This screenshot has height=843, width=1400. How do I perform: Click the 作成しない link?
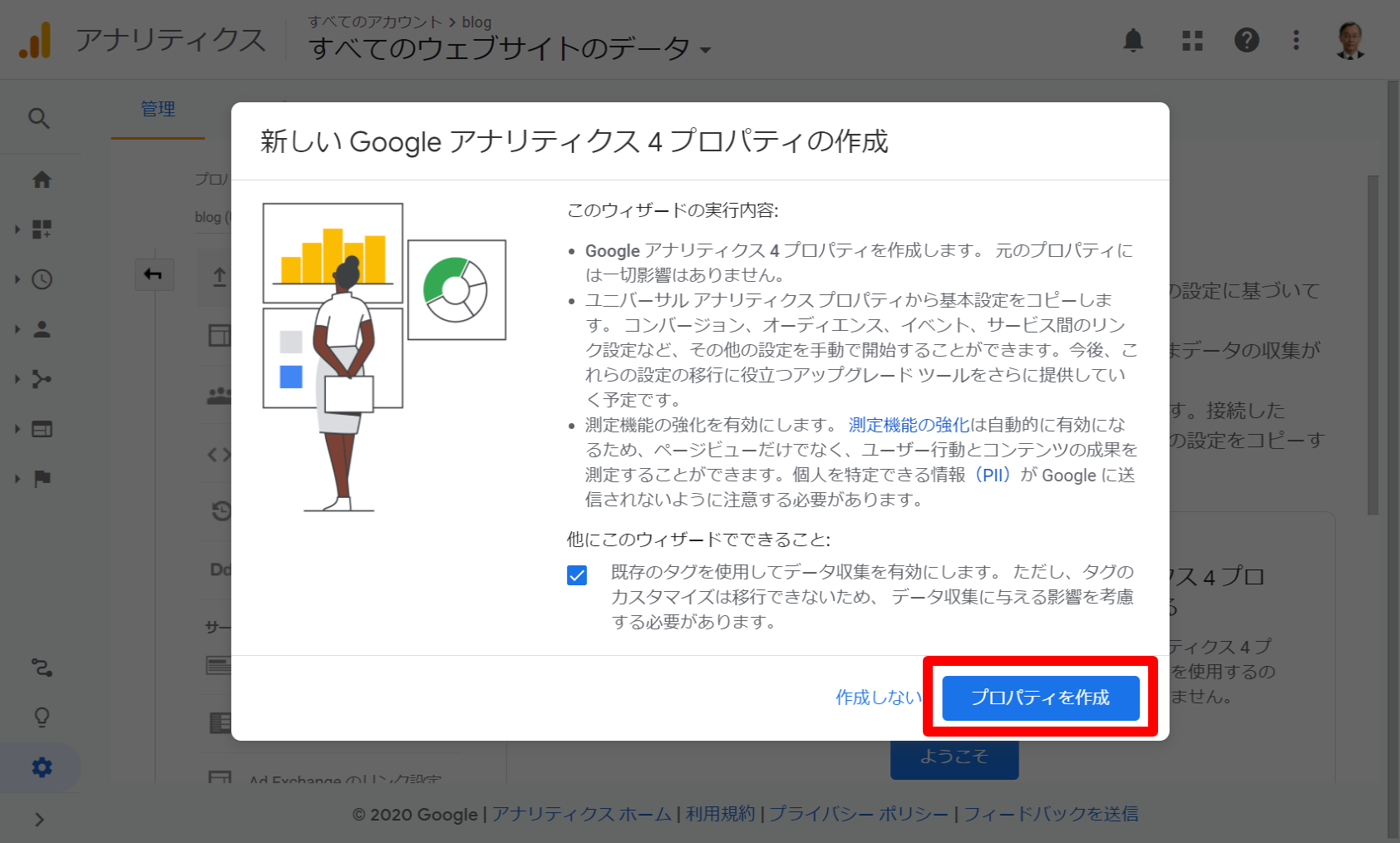[x=879, y=698]
